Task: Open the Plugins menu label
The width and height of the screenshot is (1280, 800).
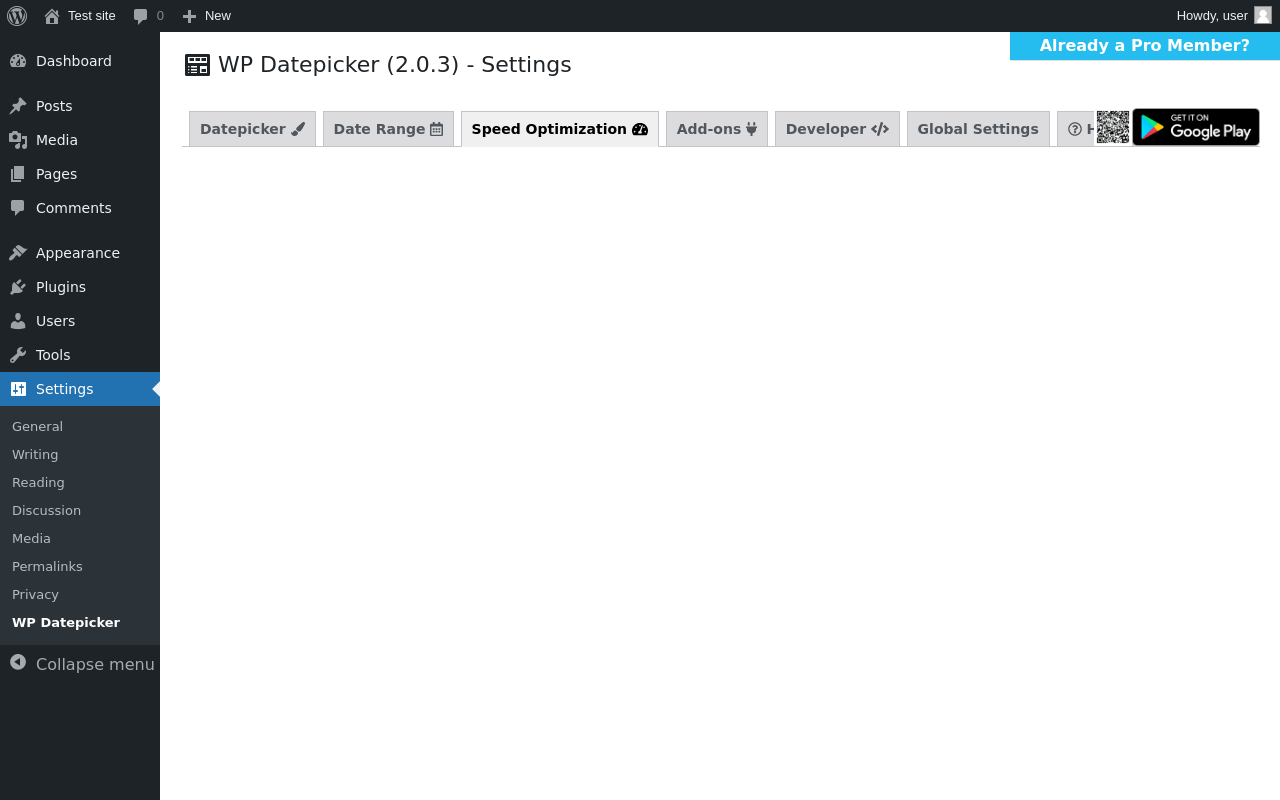Action: 61,287
